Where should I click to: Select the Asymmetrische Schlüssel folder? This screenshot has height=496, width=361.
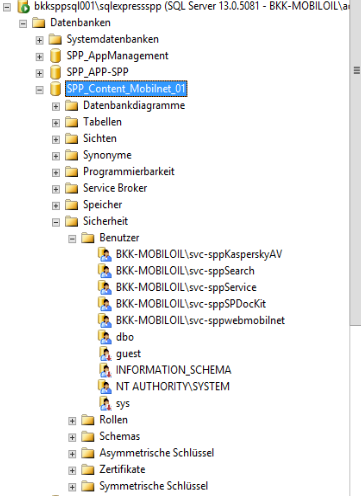point(157,453)
